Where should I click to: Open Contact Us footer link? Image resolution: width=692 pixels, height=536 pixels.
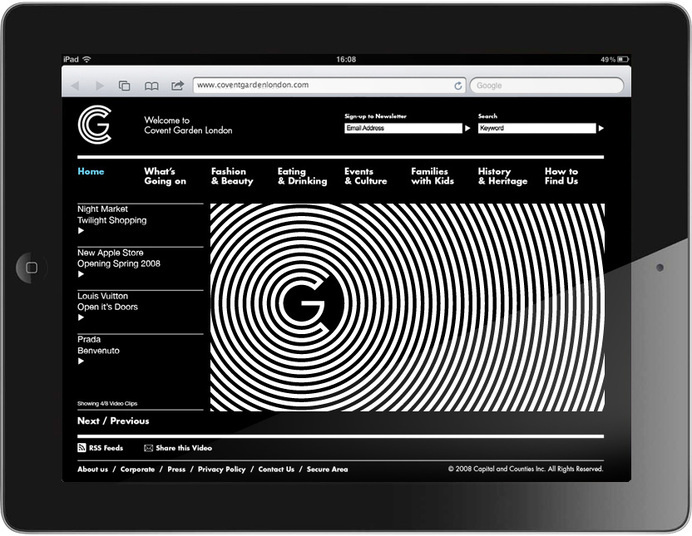tap(276, 469)
